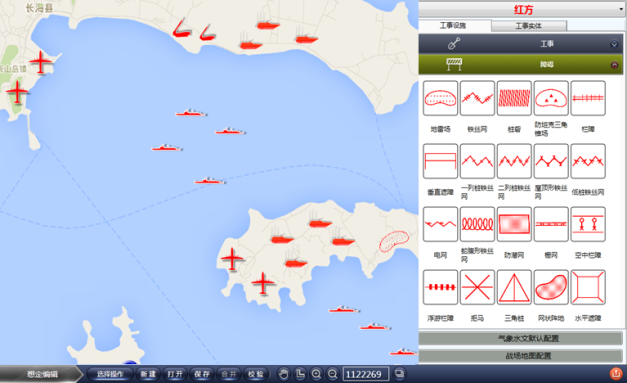Select the 水平遮障 horizontal screen icon

pos(588,287)
